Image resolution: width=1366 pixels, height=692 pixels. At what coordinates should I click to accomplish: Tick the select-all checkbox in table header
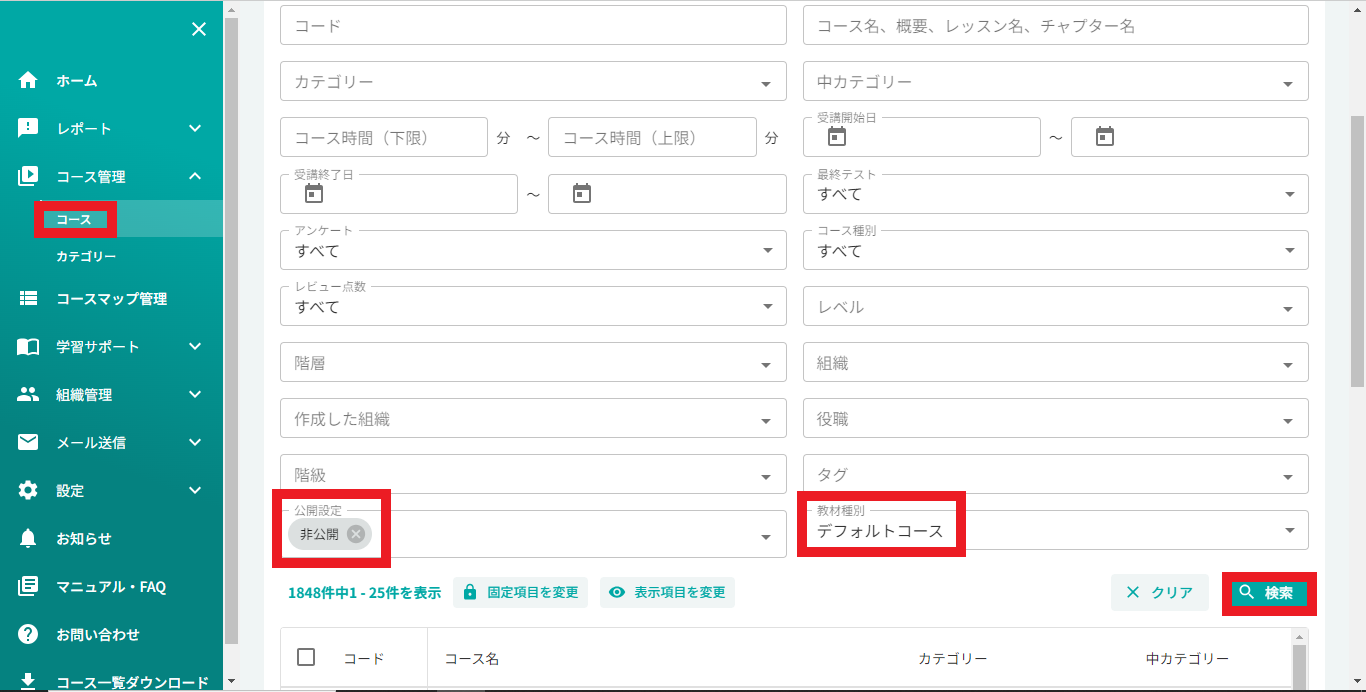(x=306, y=657)
